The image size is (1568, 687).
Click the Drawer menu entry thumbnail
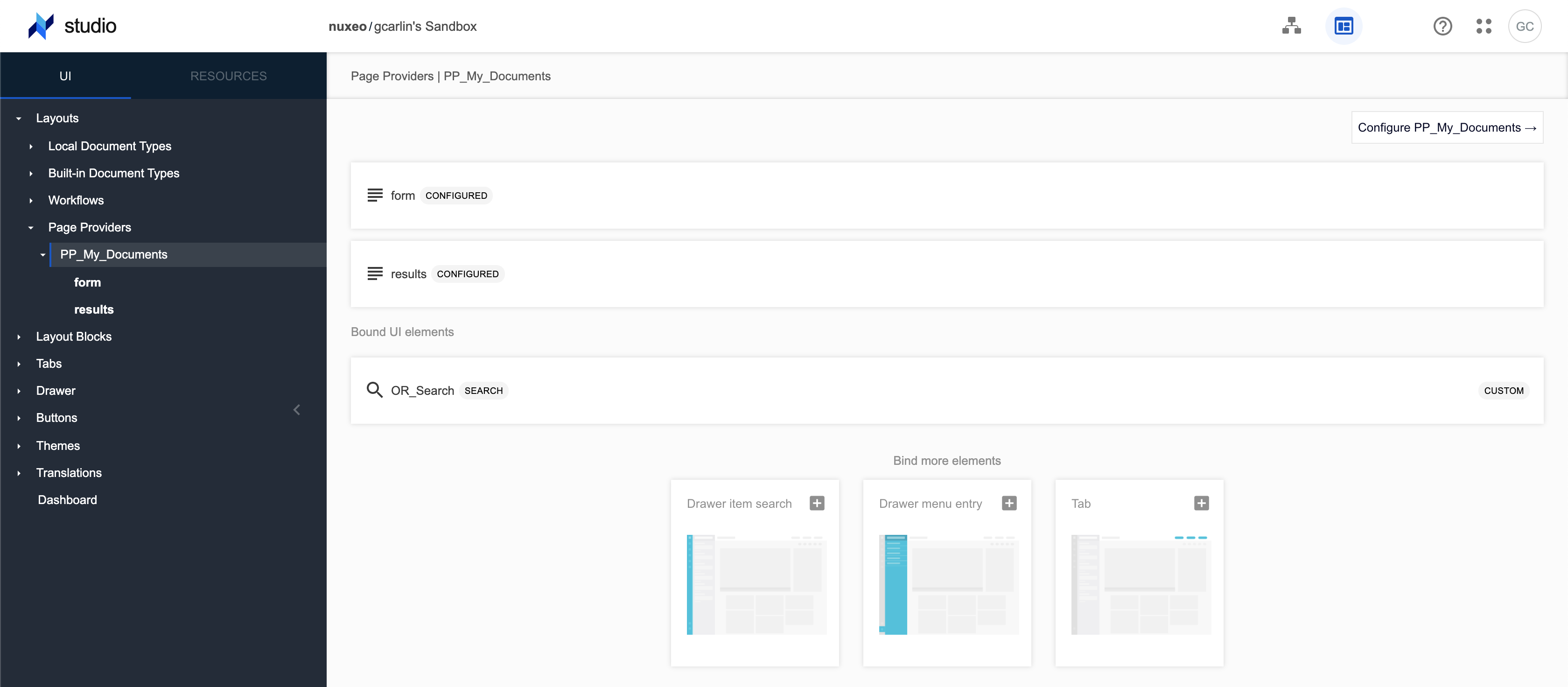coord(947,583)
